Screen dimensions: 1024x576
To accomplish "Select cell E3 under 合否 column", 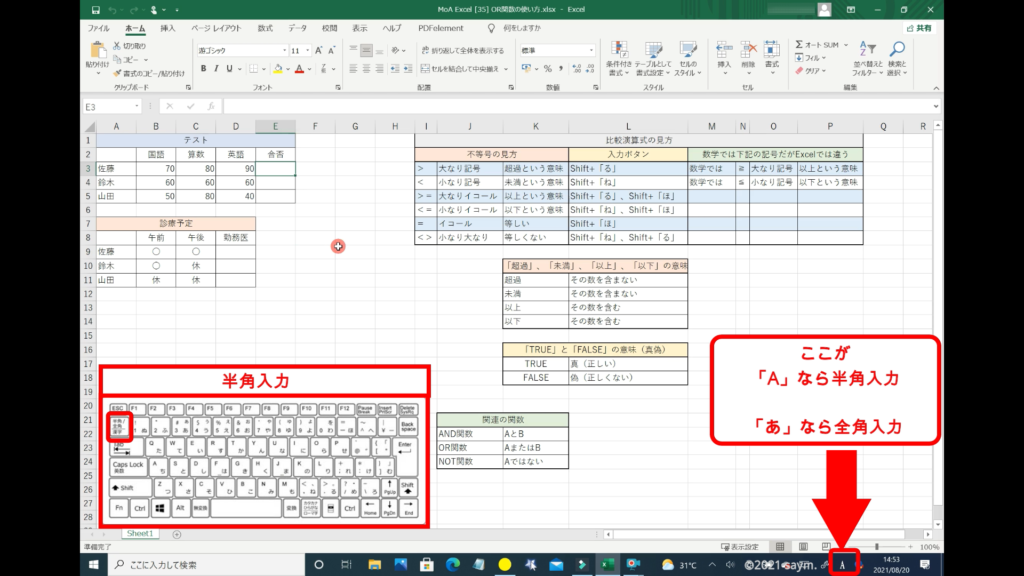I will click(275, 169).
